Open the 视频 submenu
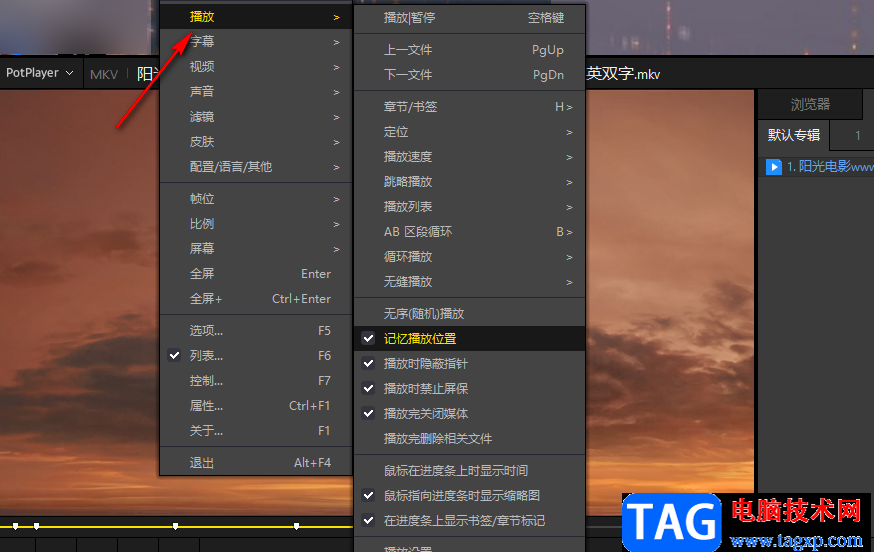The width and height of the screenshot is (874, 552). pos(256,67)
